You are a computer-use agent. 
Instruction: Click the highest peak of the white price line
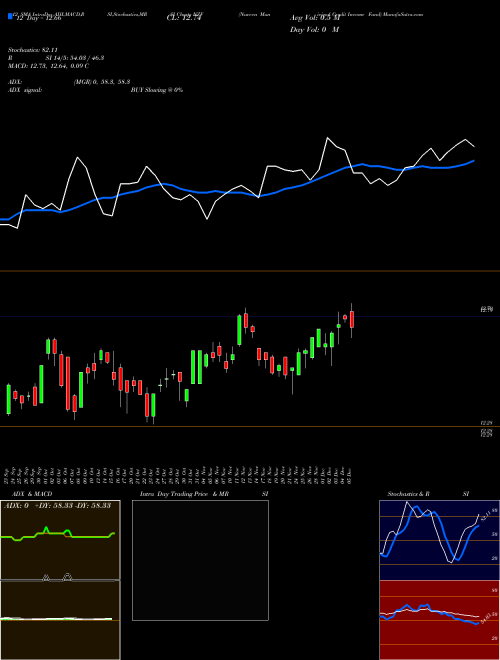[327, 138]
